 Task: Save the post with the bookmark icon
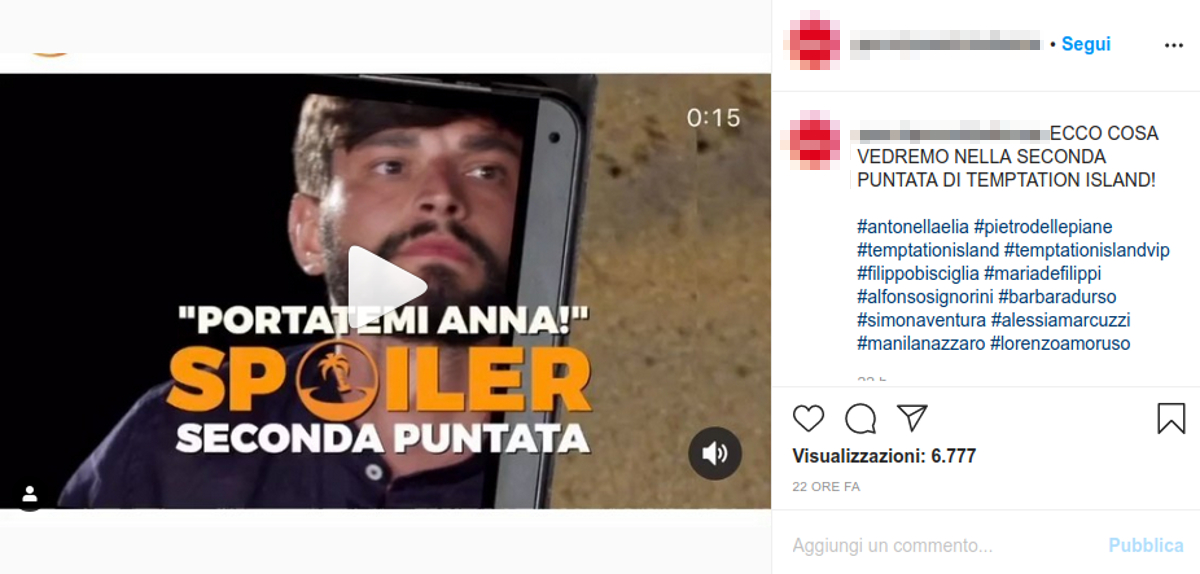1171,418
